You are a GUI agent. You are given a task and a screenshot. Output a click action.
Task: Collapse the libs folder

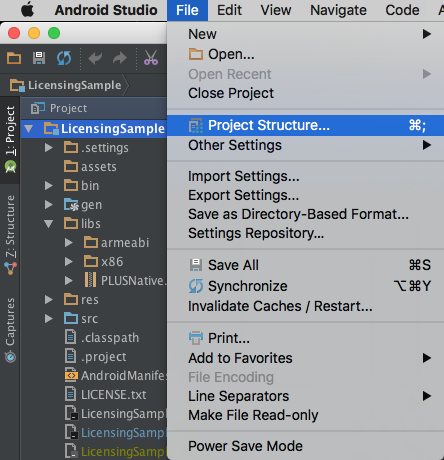tap(49, 224)
